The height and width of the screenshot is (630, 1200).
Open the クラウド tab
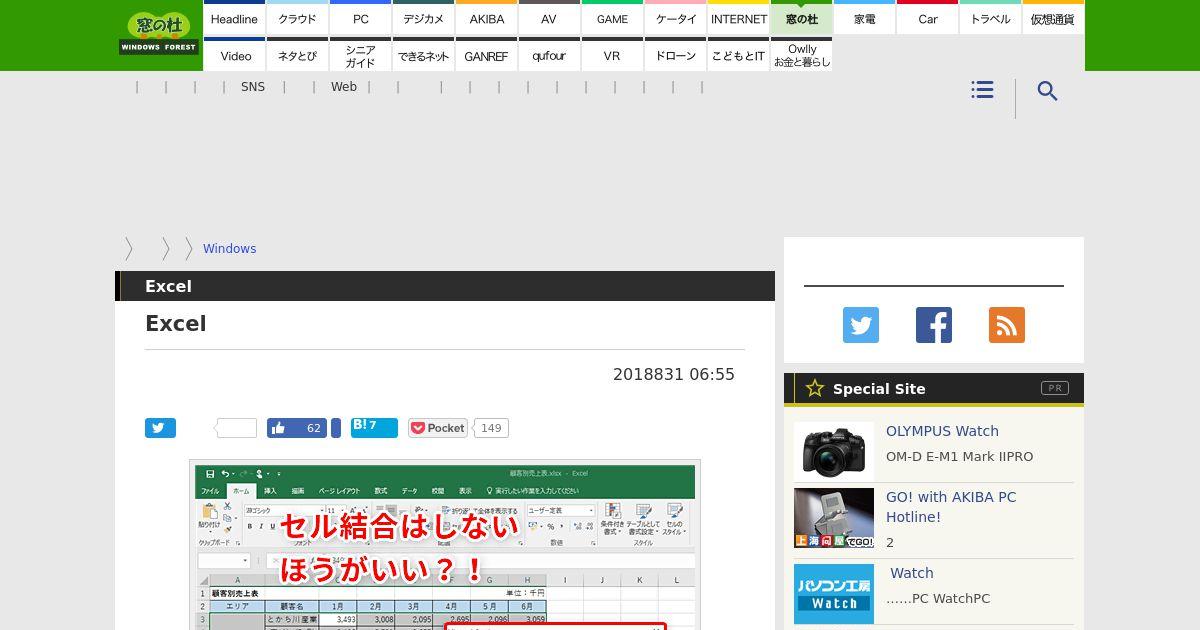[297, 18]
